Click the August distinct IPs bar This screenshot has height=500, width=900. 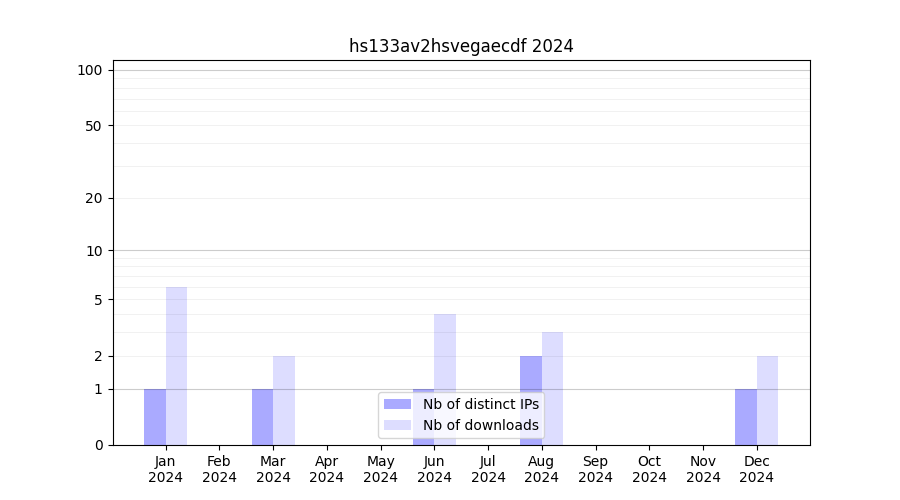pyautogui.click(x=531, y=400)
